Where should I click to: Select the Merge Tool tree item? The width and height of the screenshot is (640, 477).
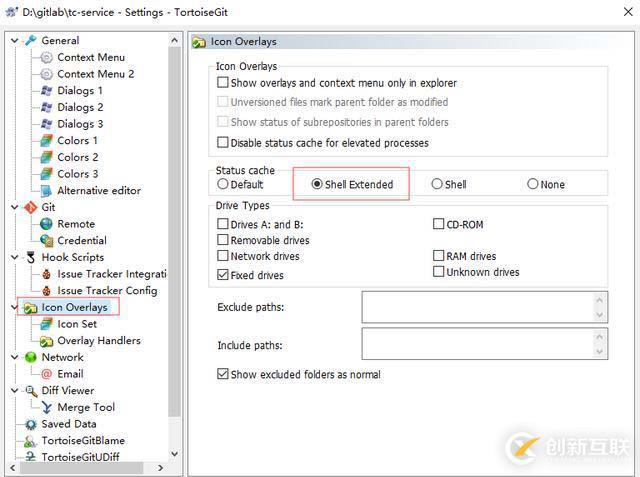(x=86, y=408)
